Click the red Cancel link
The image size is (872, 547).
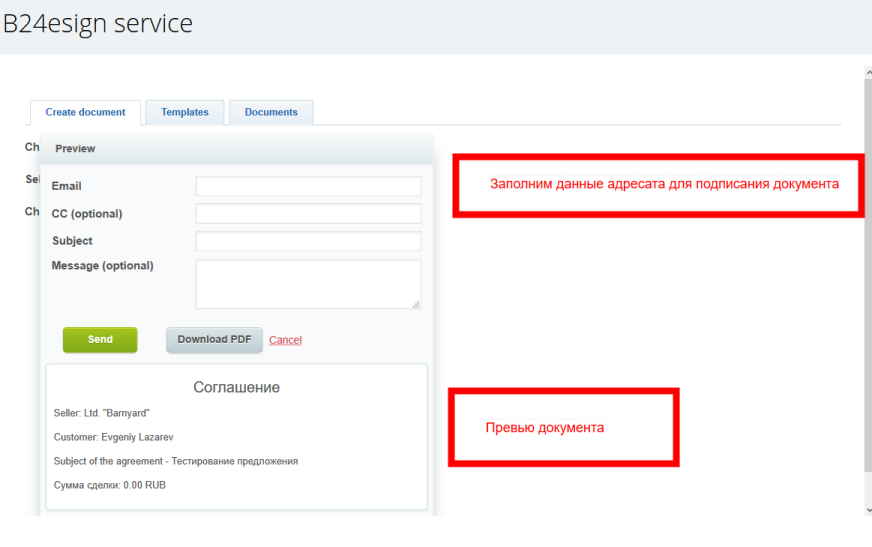pos(285,340)
